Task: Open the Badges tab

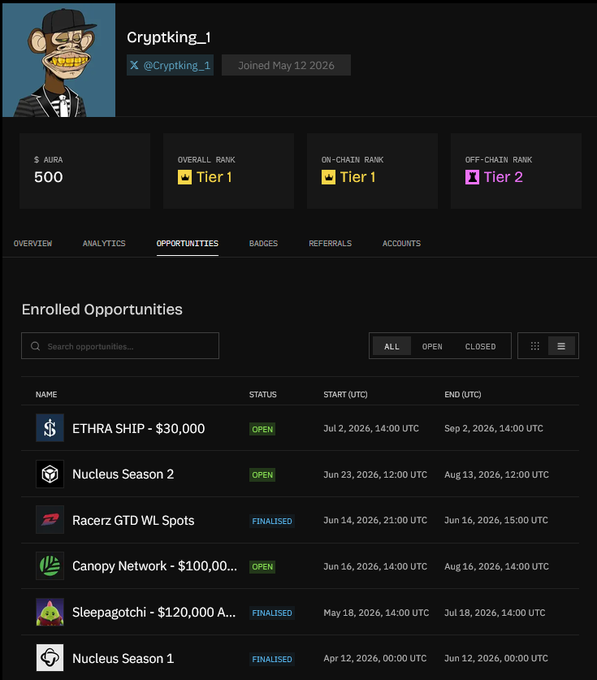Action: coord(264,243)
